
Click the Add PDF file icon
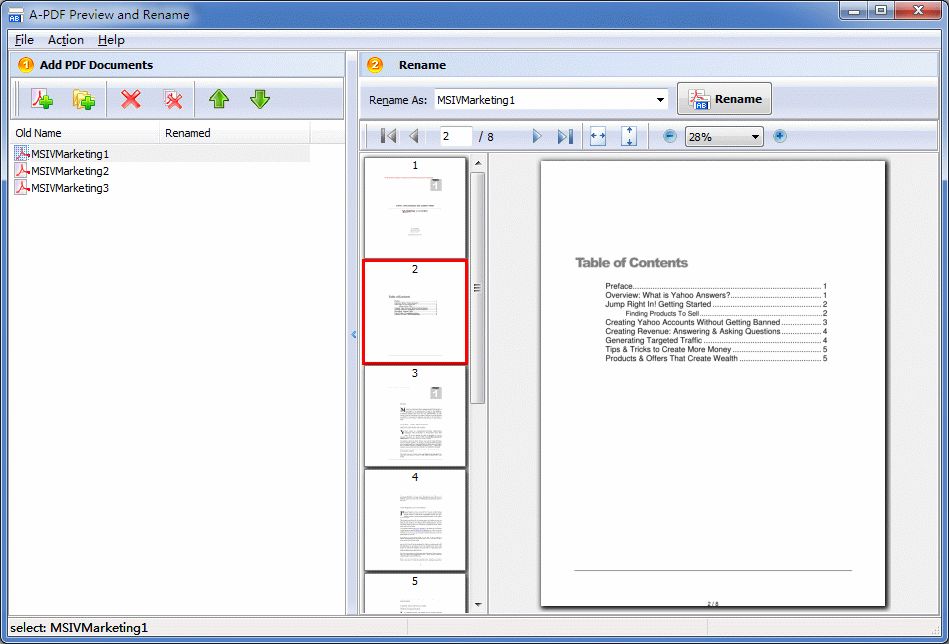click(x=42, y=99)
